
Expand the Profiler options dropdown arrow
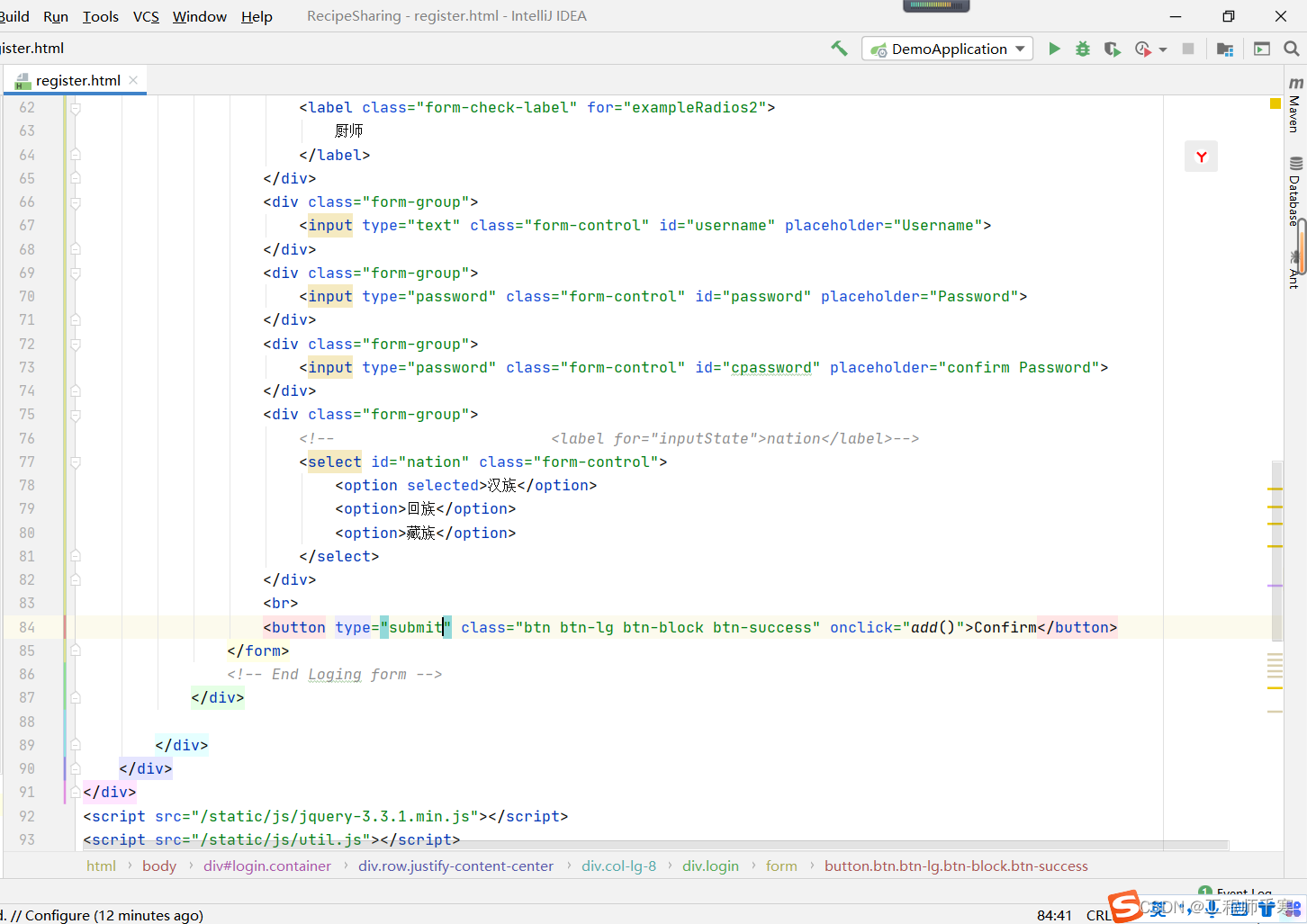[x=1163, y=49]
